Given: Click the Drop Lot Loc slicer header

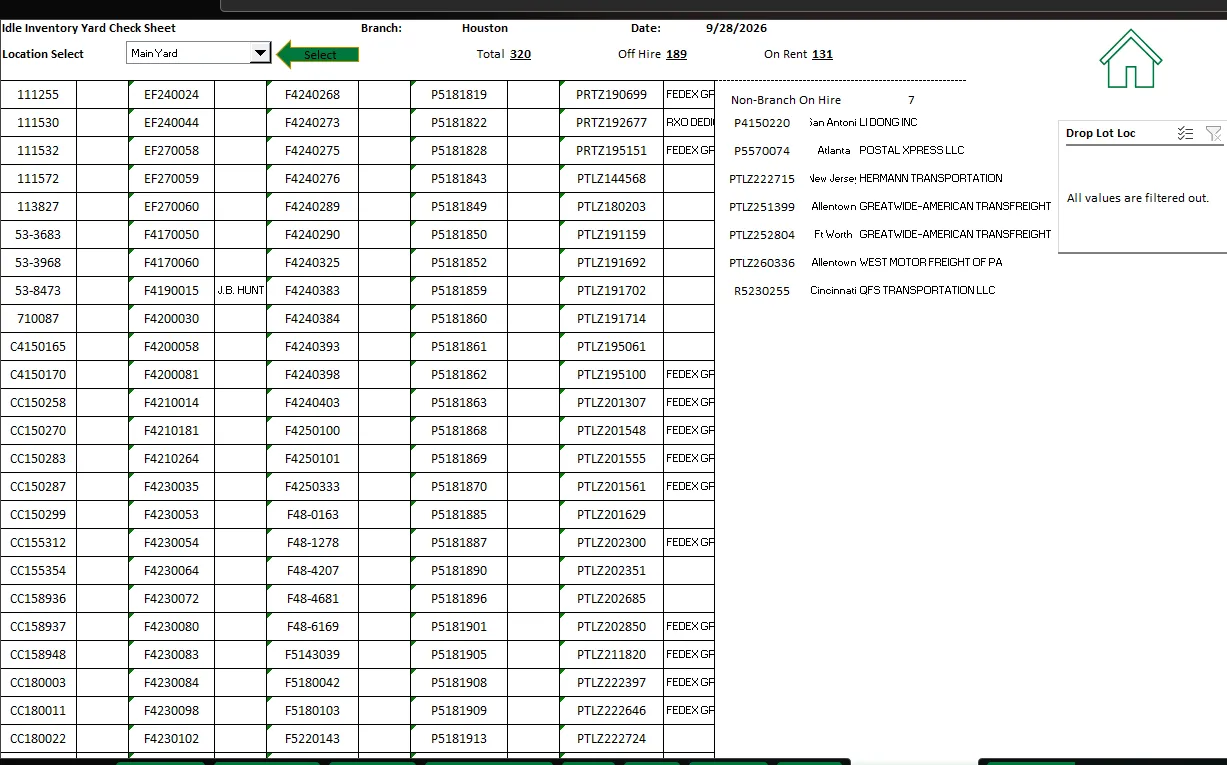Looking at the screenshot, I should 1101,133.
